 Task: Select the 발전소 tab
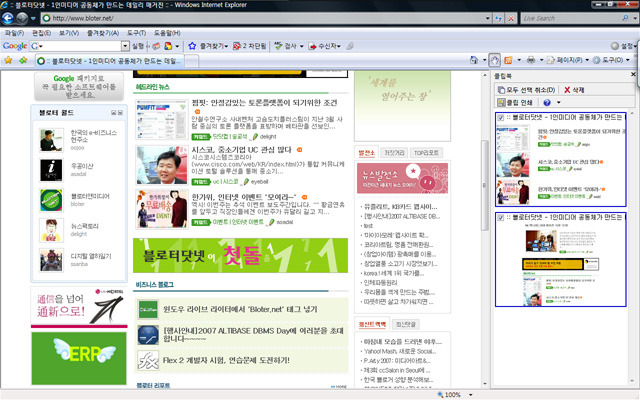coord(367,153)
